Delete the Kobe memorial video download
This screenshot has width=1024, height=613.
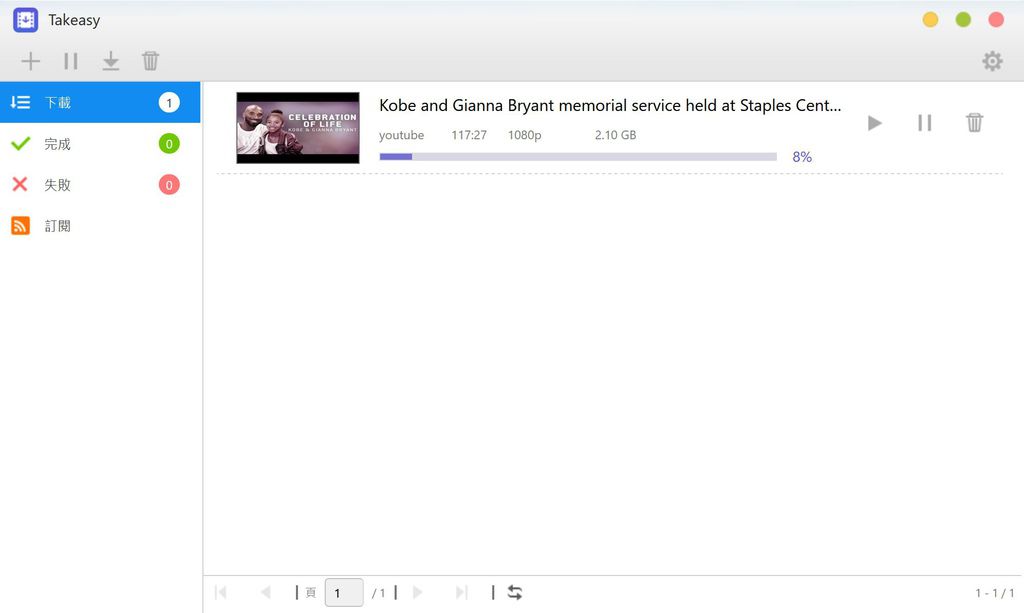point(974,123)
